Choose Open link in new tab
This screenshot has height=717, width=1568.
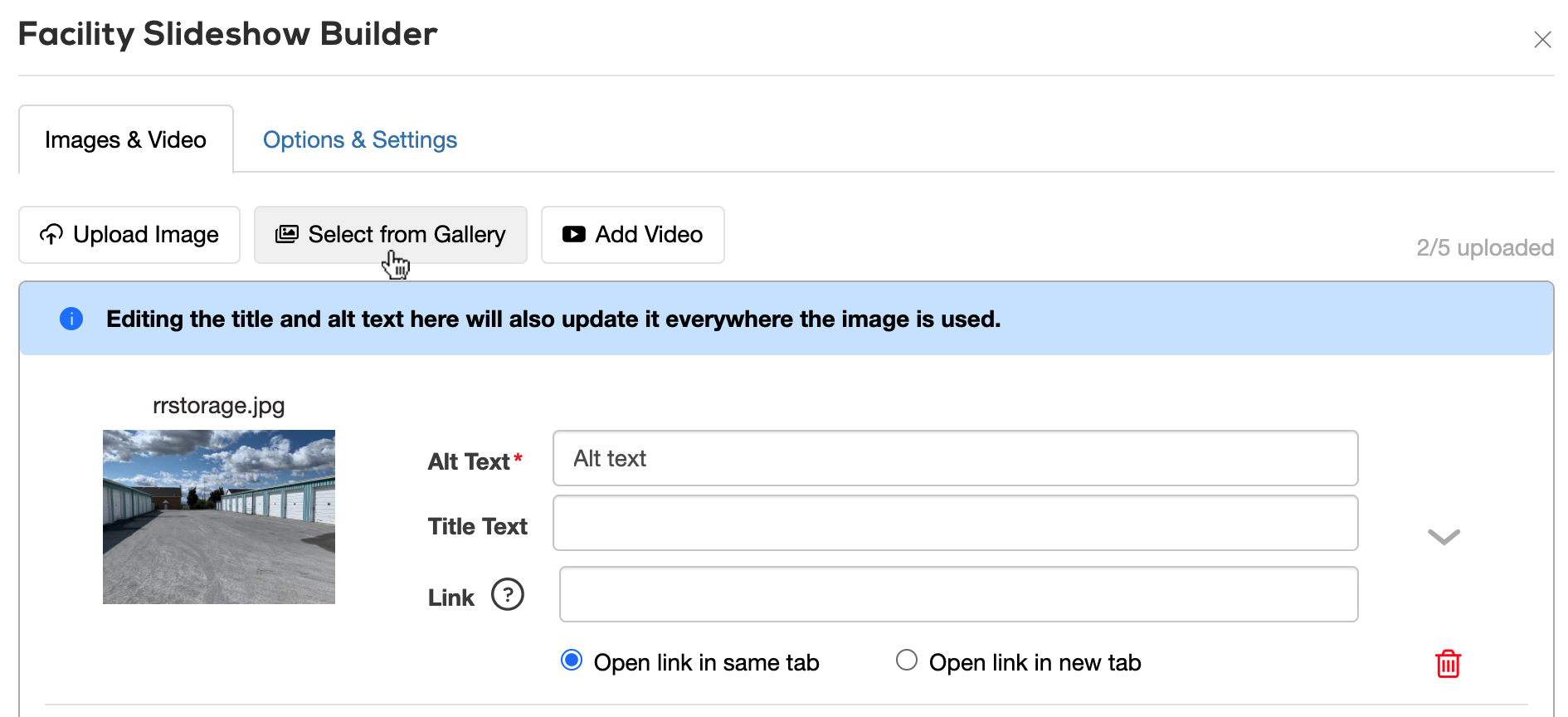pos(907,661)
